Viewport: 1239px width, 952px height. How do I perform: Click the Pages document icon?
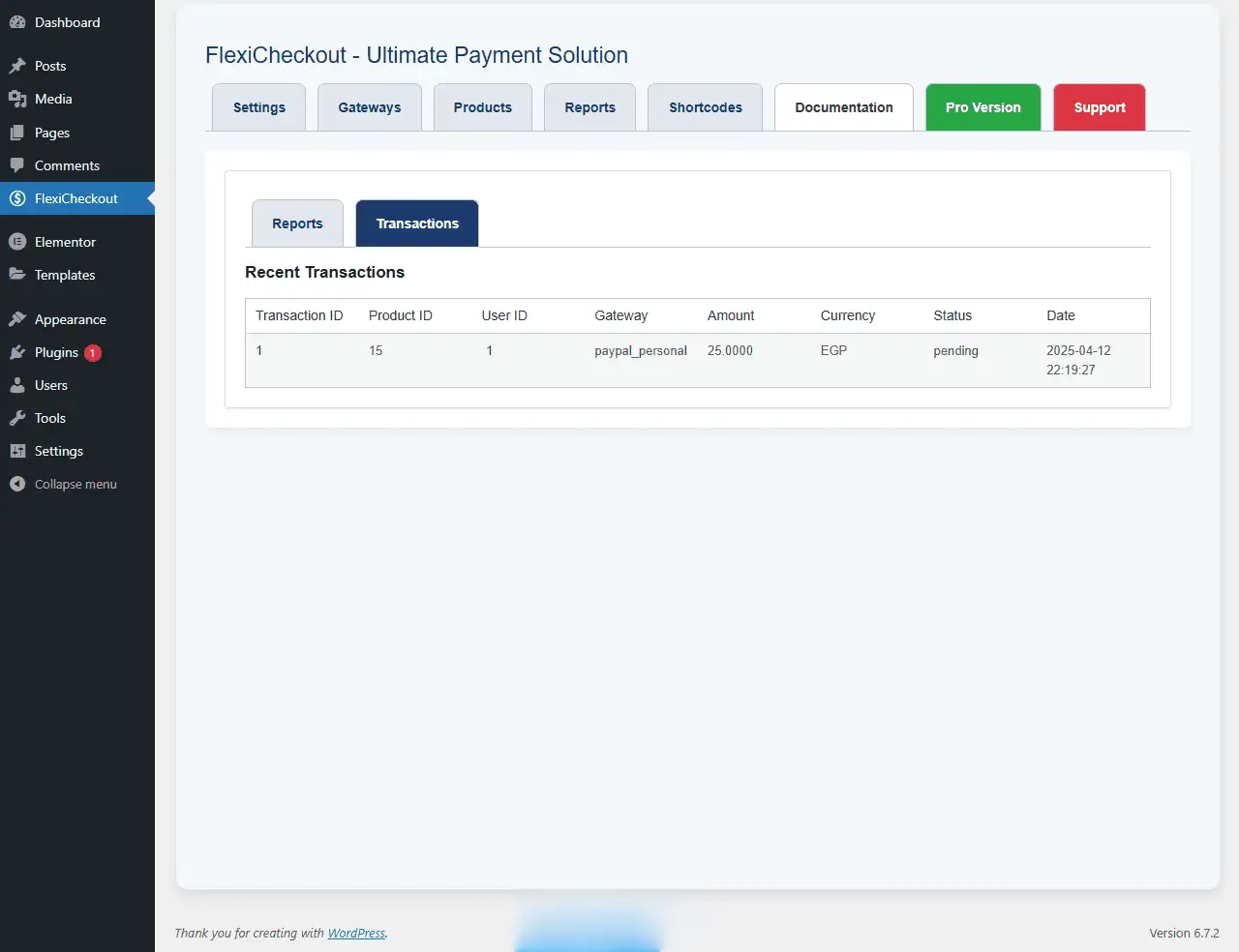point(17,133)
